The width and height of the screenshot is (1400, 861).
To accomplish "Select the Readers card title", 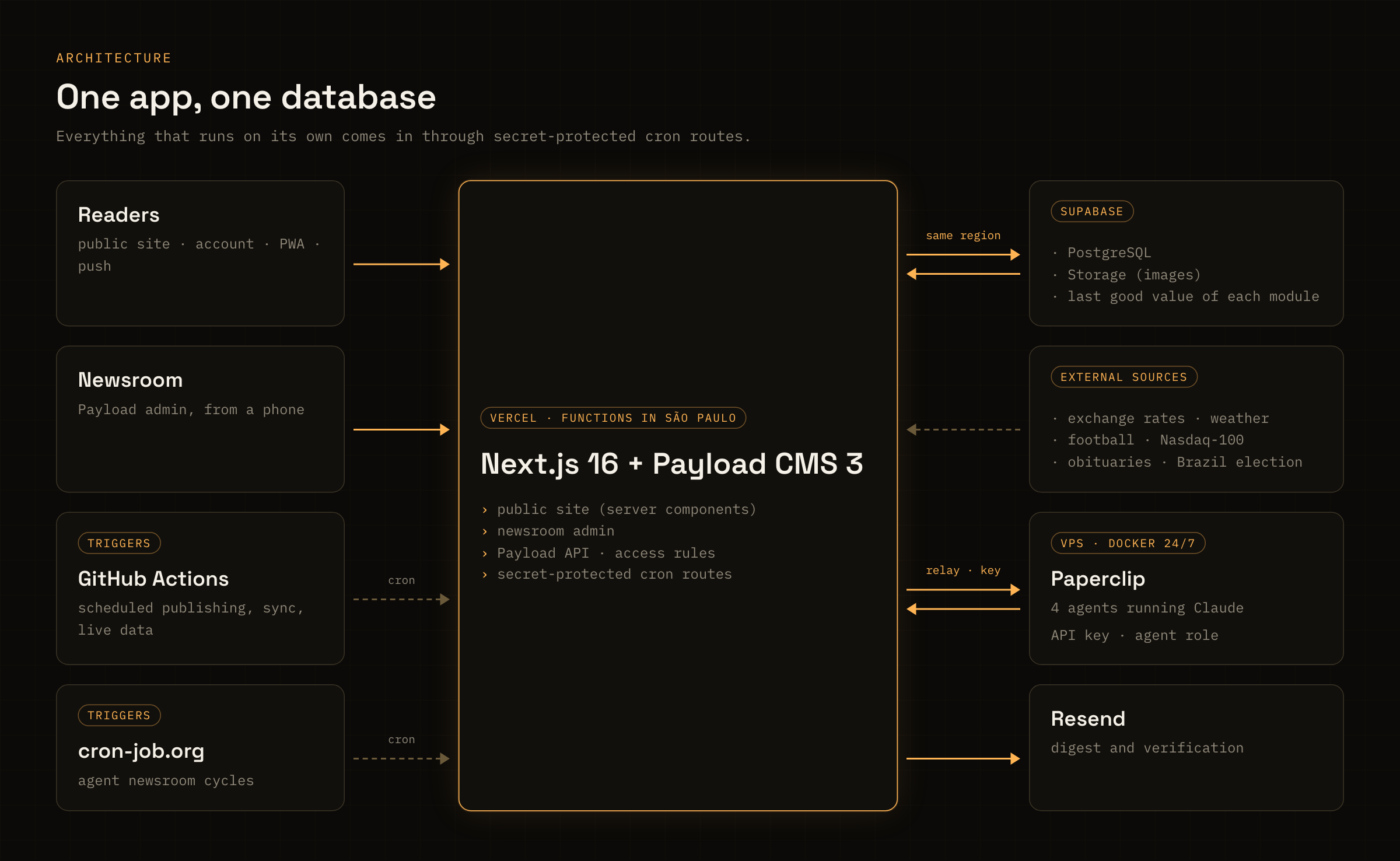I will click(x=118, y=215).
